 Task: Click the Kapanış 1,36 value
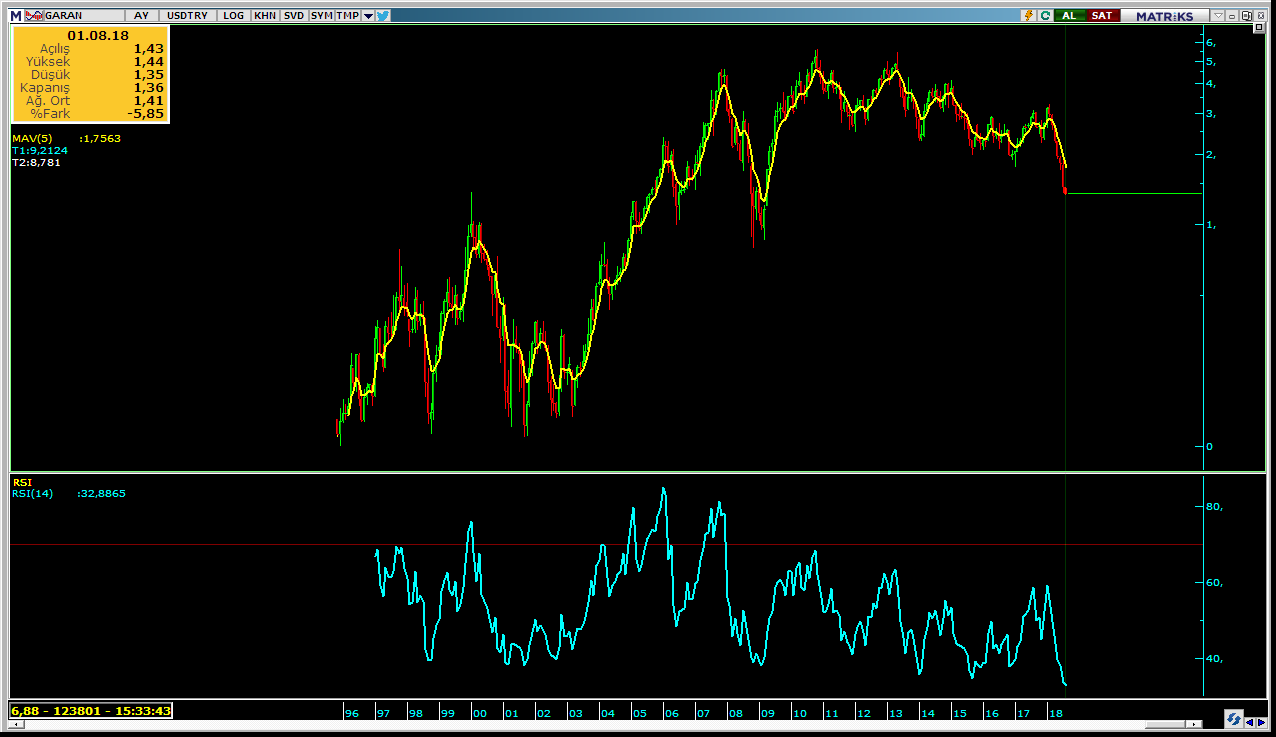pyautogui.click(x=148, y=88)
